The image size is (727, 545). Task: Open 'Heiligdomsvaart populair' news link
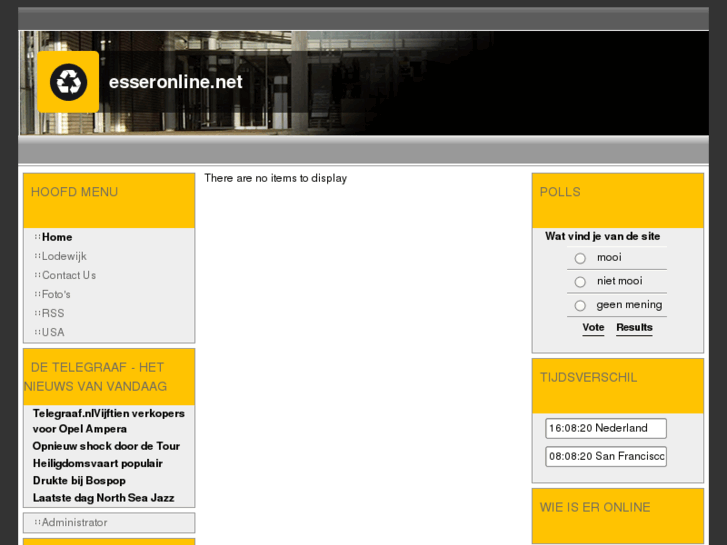98,463
